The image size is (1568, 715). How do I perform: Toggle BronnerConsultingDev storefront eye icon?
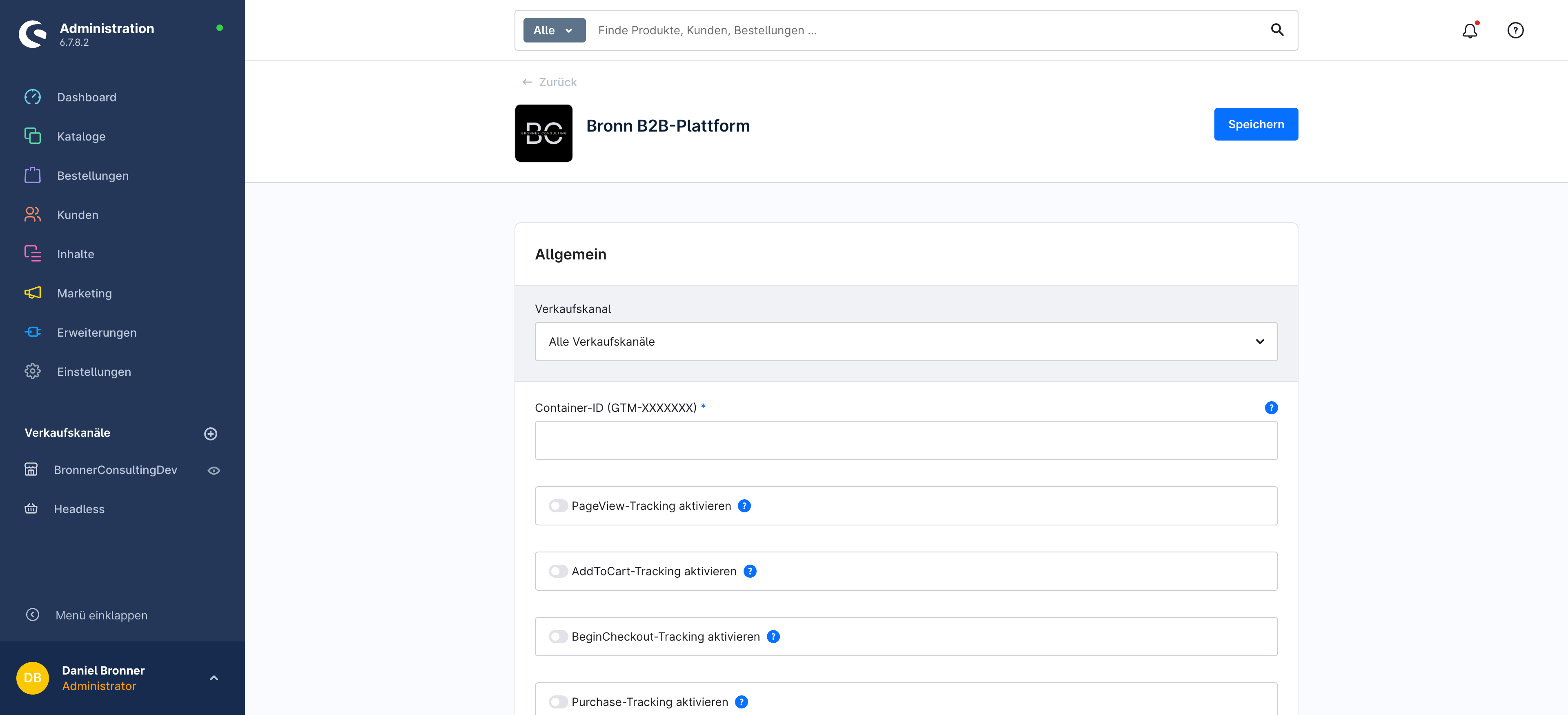(x=214, y=470)
